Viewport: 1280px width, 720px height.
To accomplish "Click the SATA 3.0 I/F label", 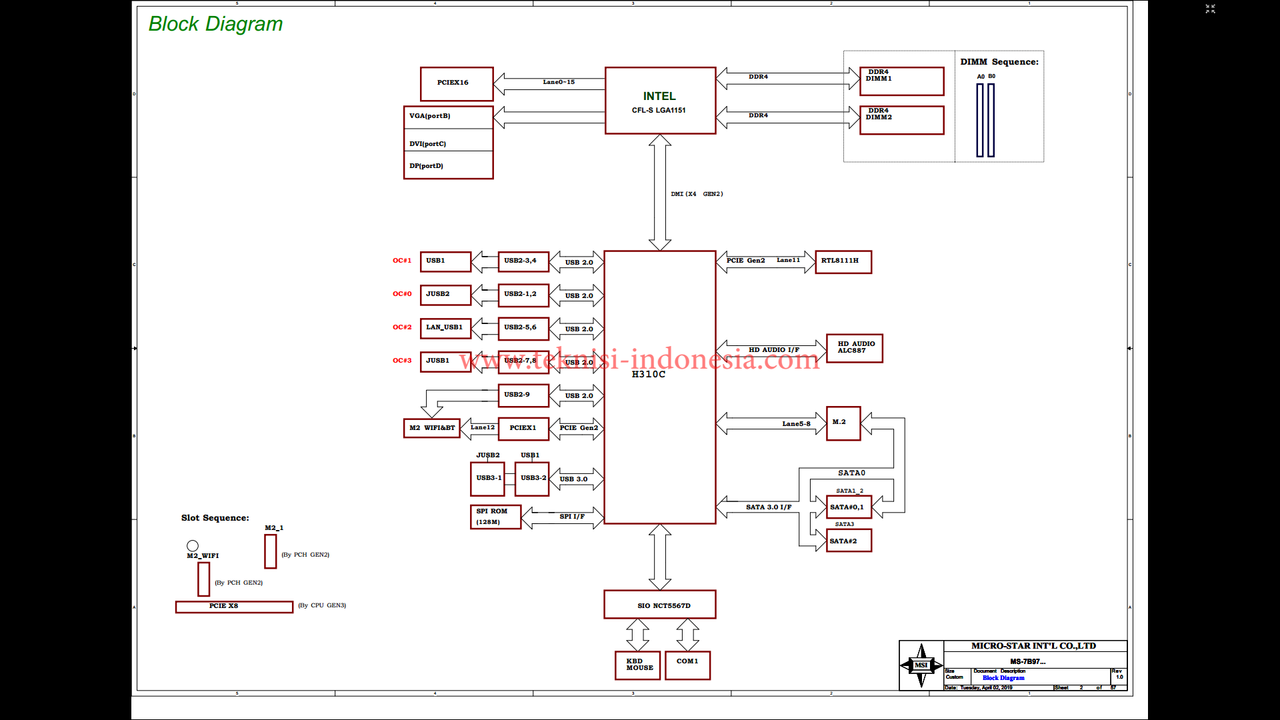I will click(x=769, y=507).
